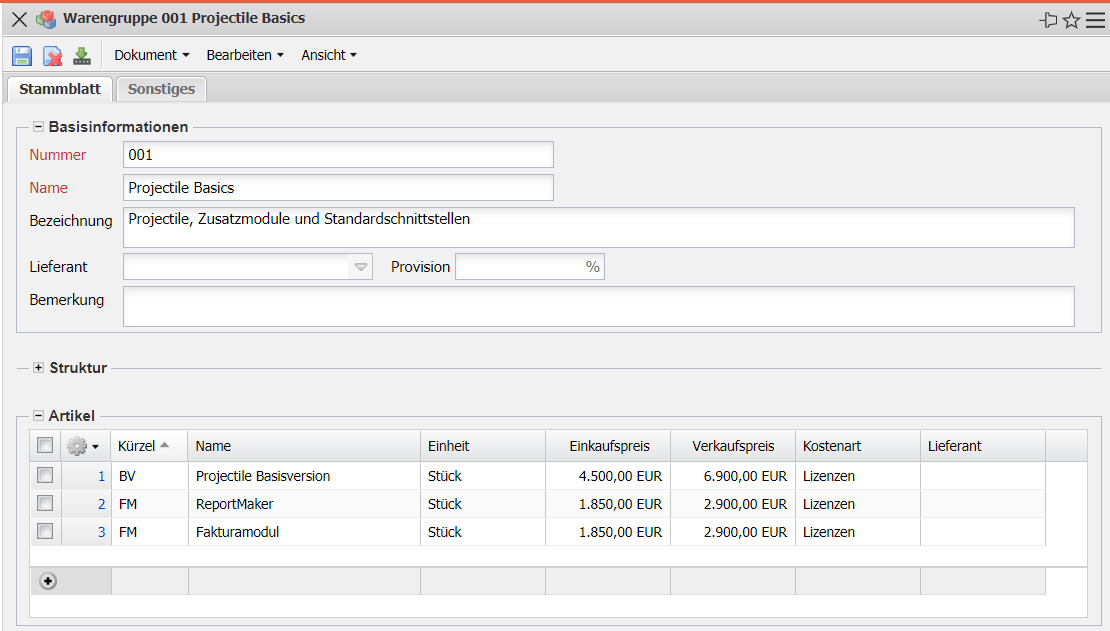This screenshot has width=1110, height=631.
Task: Open the Ansicht menu
Action: click(328, 56)
